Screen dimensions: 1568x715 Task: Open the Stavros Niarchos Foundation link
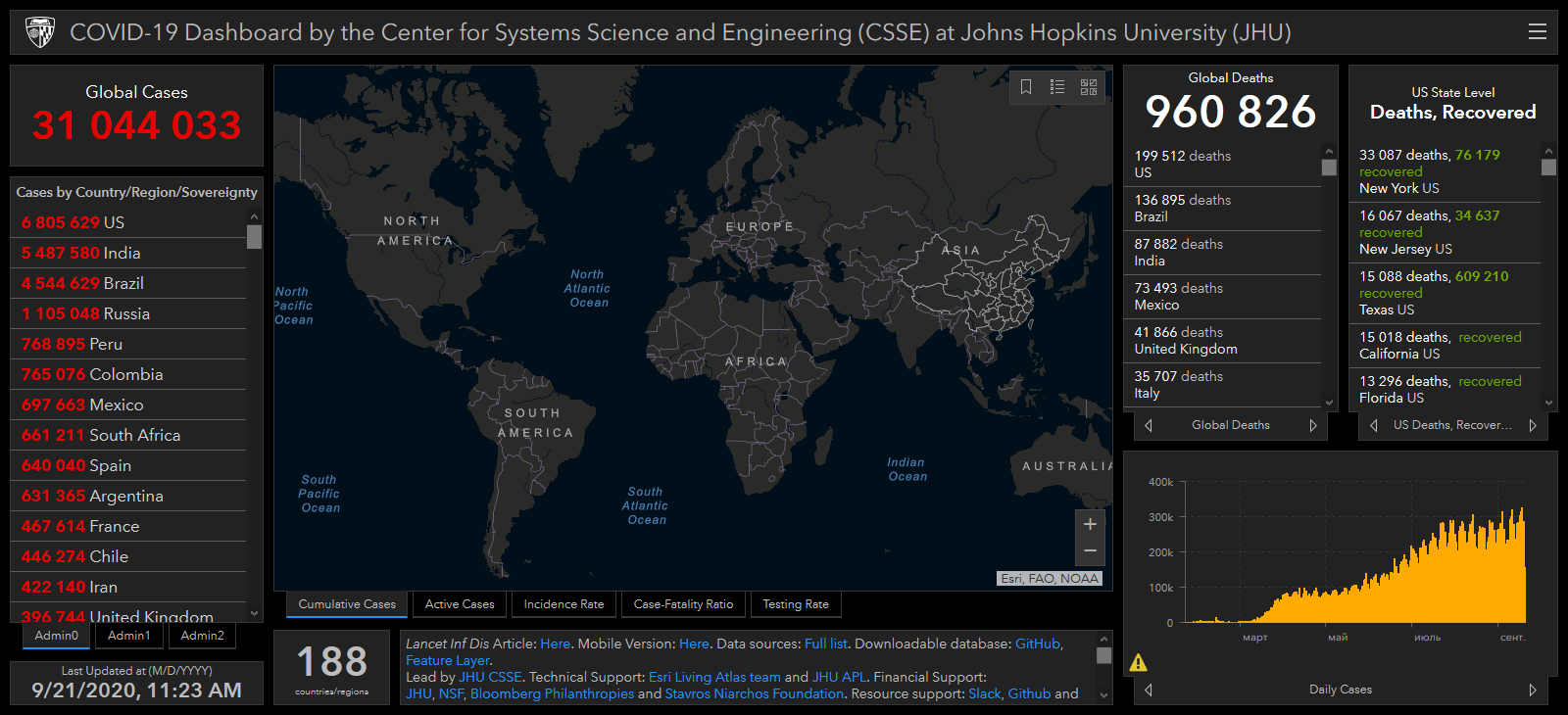pyautogui.click(x=755, y=693)
